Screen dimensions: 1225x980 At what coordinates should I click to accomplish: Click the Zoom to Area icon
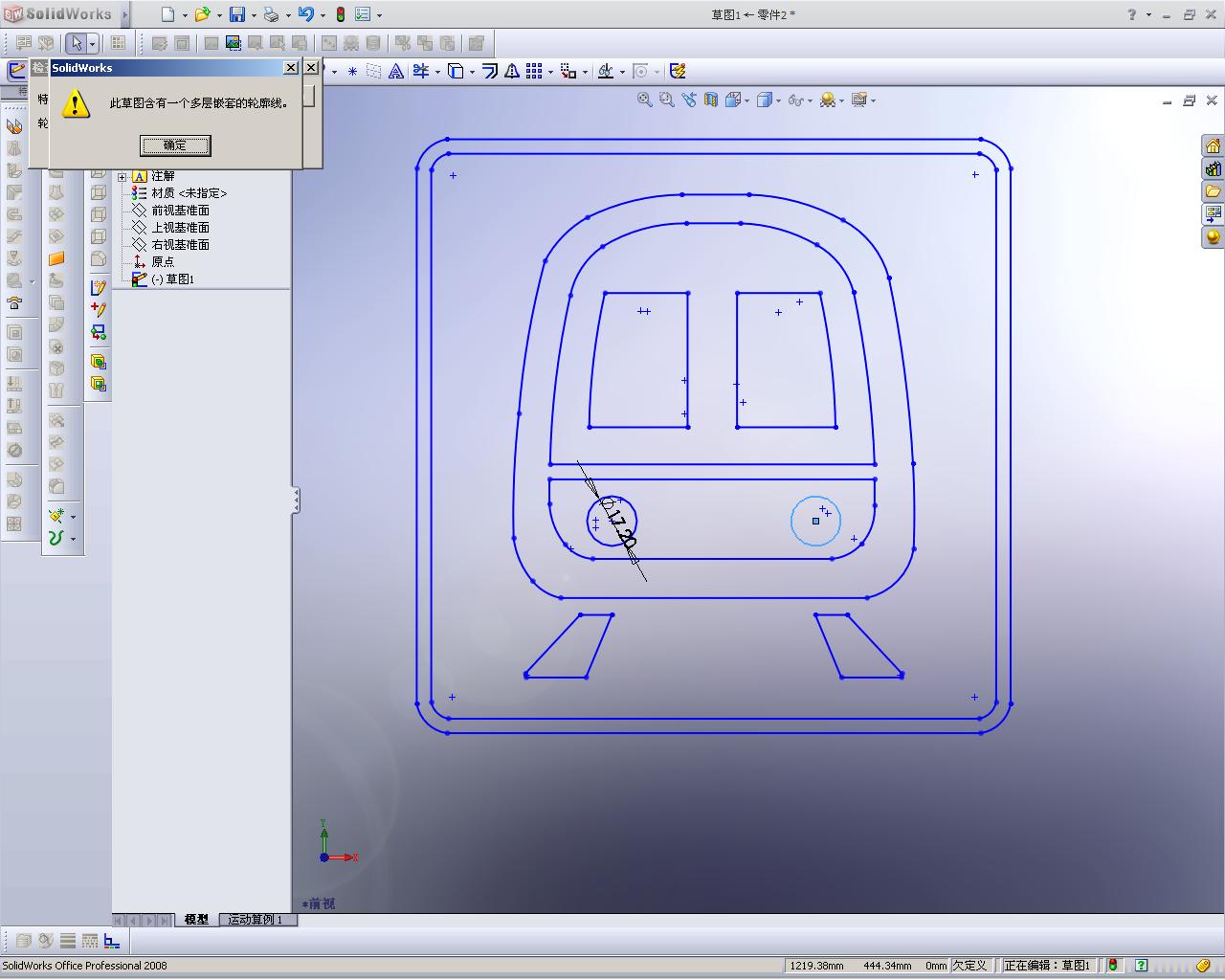point(667,100)
